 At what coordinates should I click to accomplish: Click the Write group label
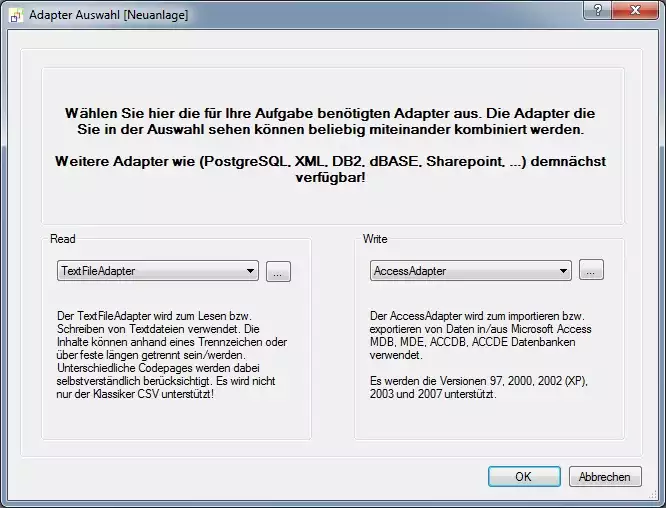(x=375, y=240)
